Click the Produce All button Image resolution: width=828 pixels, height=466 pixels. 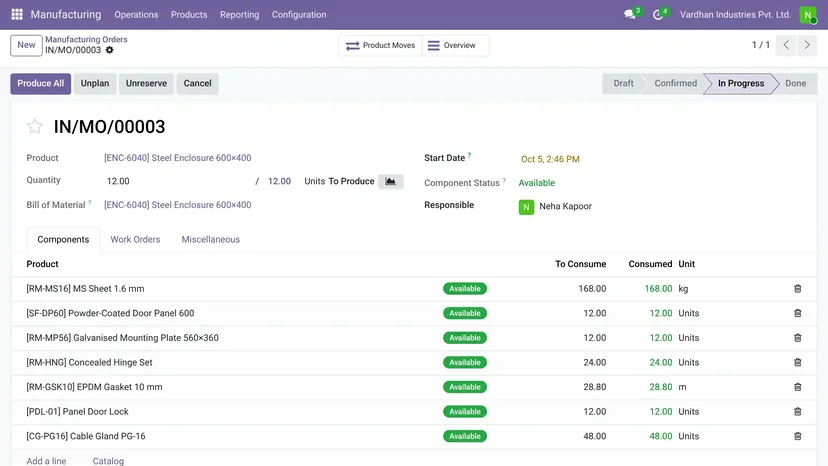click(x=41, y=83)
